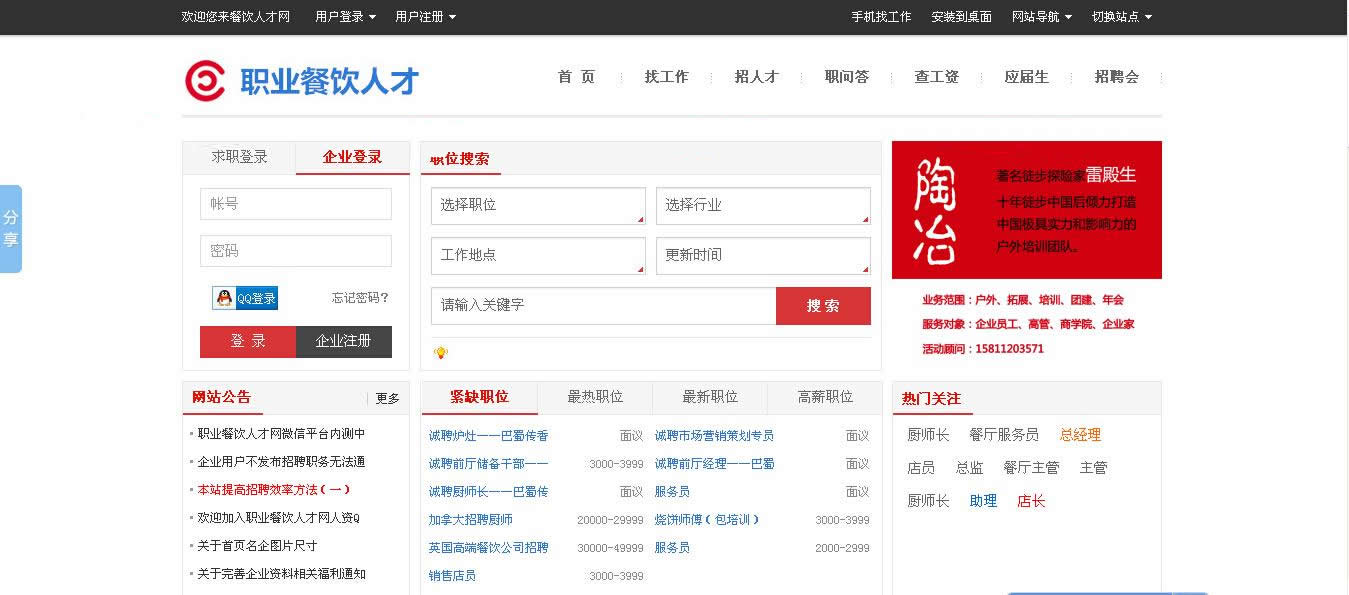Open job listing 诚聘前厅储备干部
1349x595 pixels.
[x=488, y=464]
